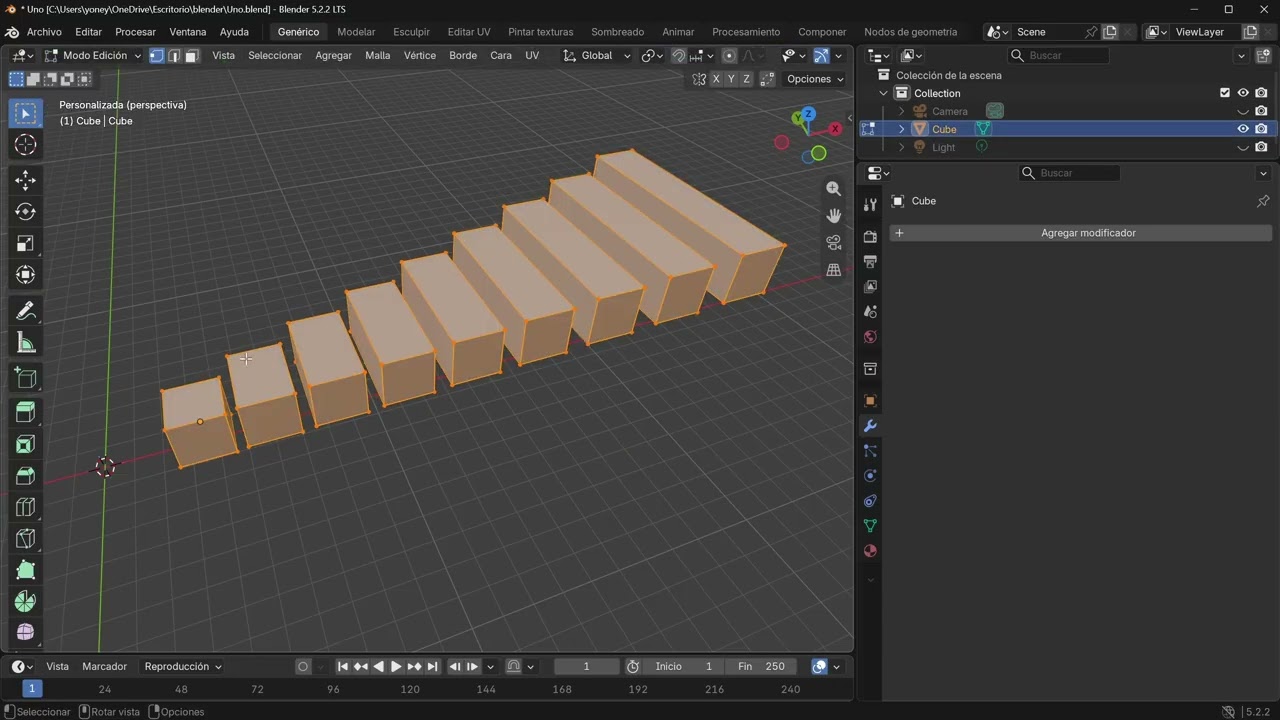Switch to the Editar UV workspace tab
1280x720 pixels.
469,32
